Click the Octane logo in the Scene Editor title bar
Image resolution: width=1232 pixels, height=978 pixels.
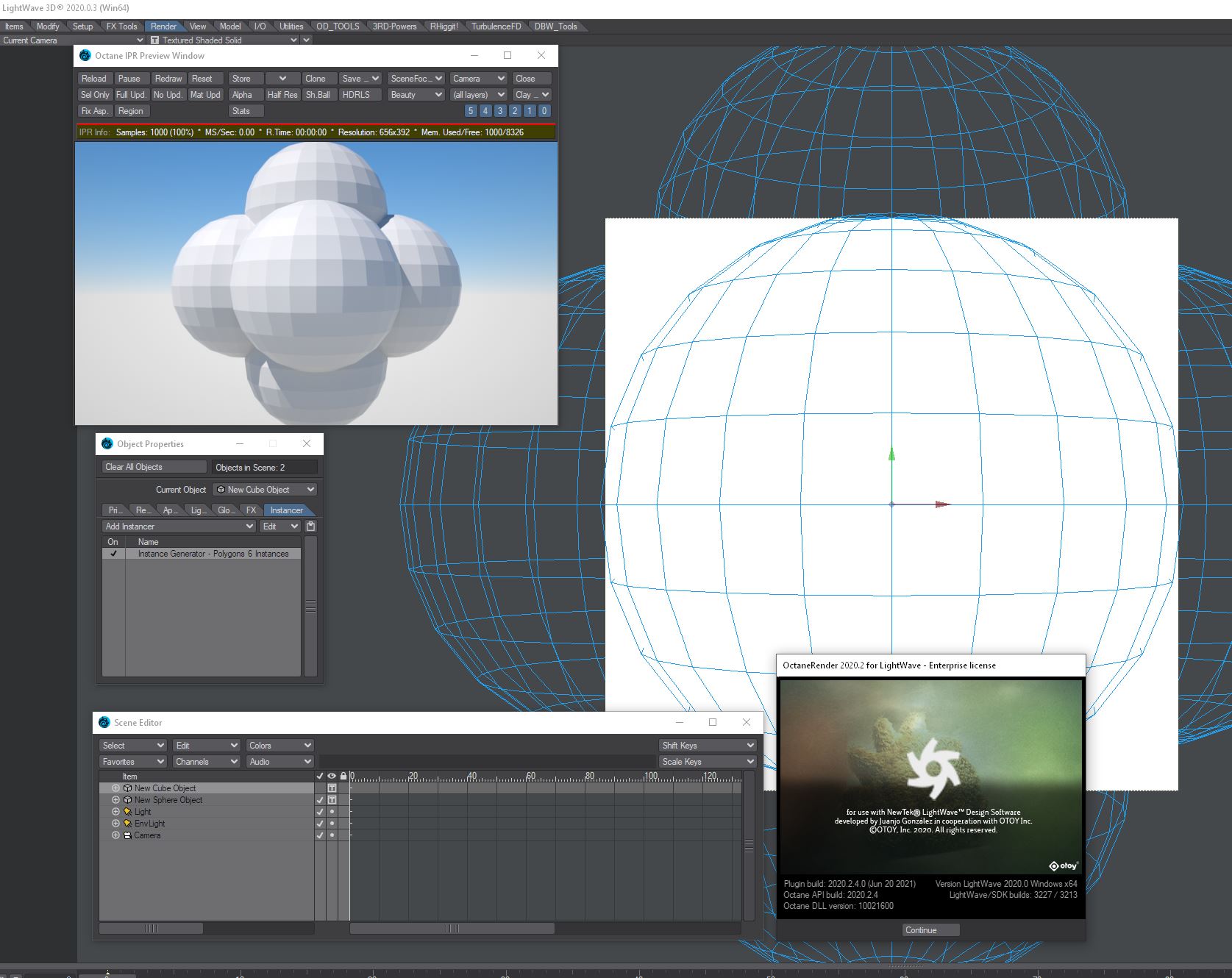[104, 723]
